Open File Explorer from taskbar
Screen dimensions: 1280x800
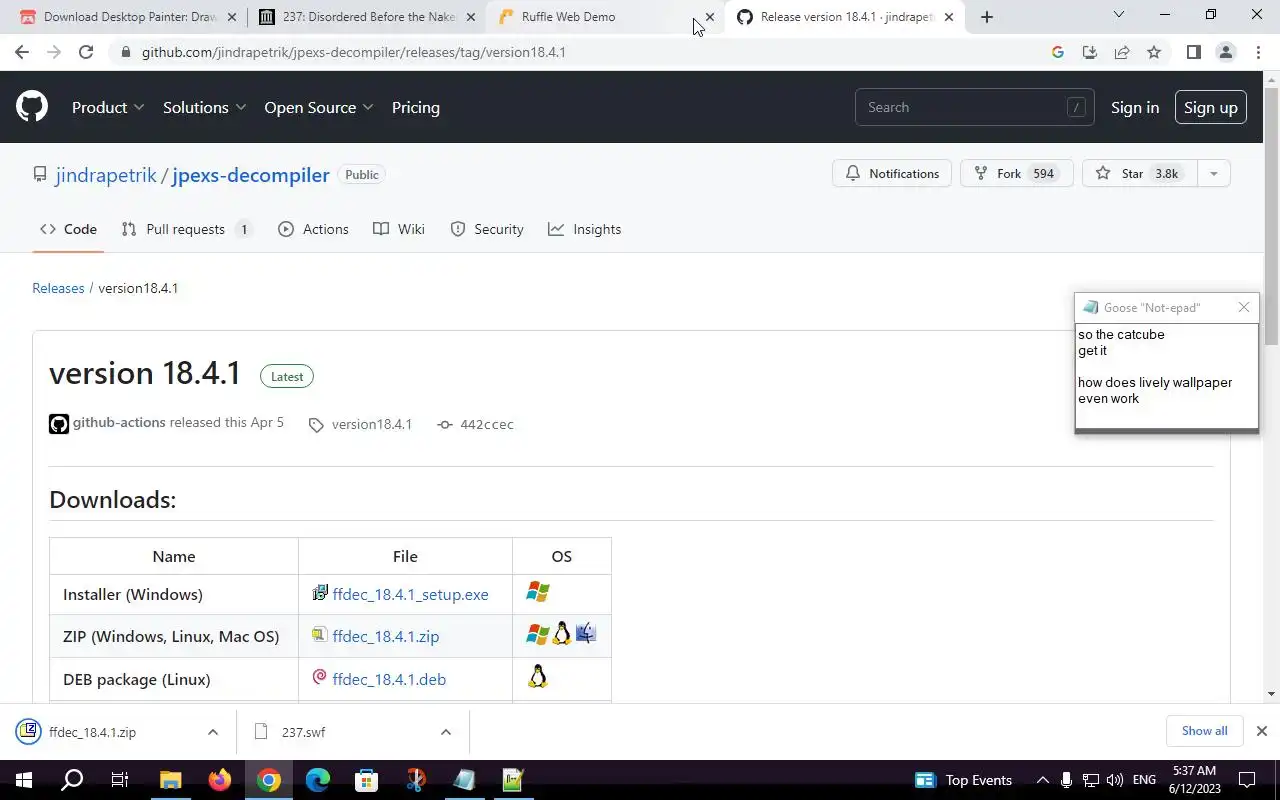click(170, 780)
